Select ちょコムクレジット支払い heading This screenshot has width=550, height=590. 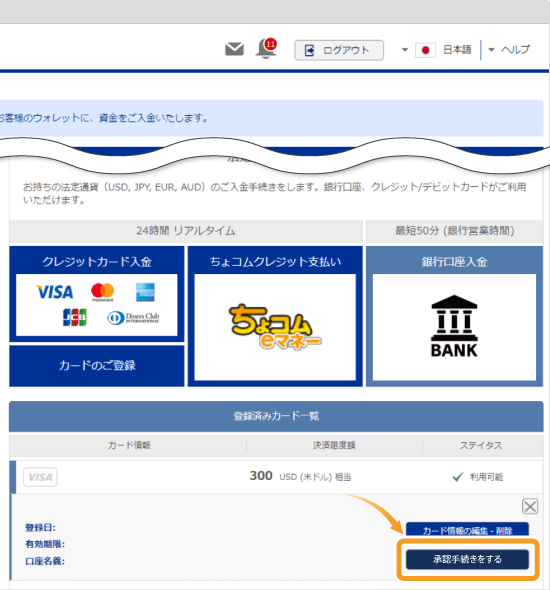point(275,262)
